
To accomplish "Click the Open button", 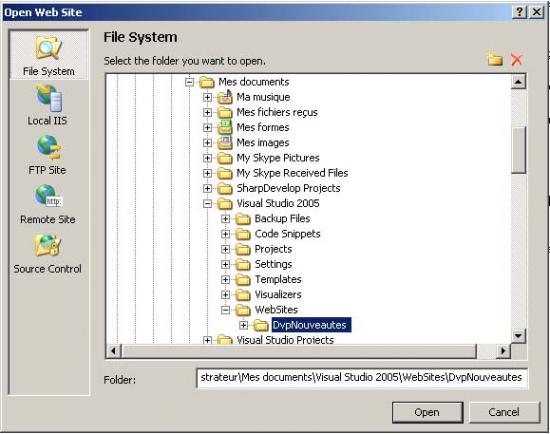I will pyautogui.click(x=427, y=412).
